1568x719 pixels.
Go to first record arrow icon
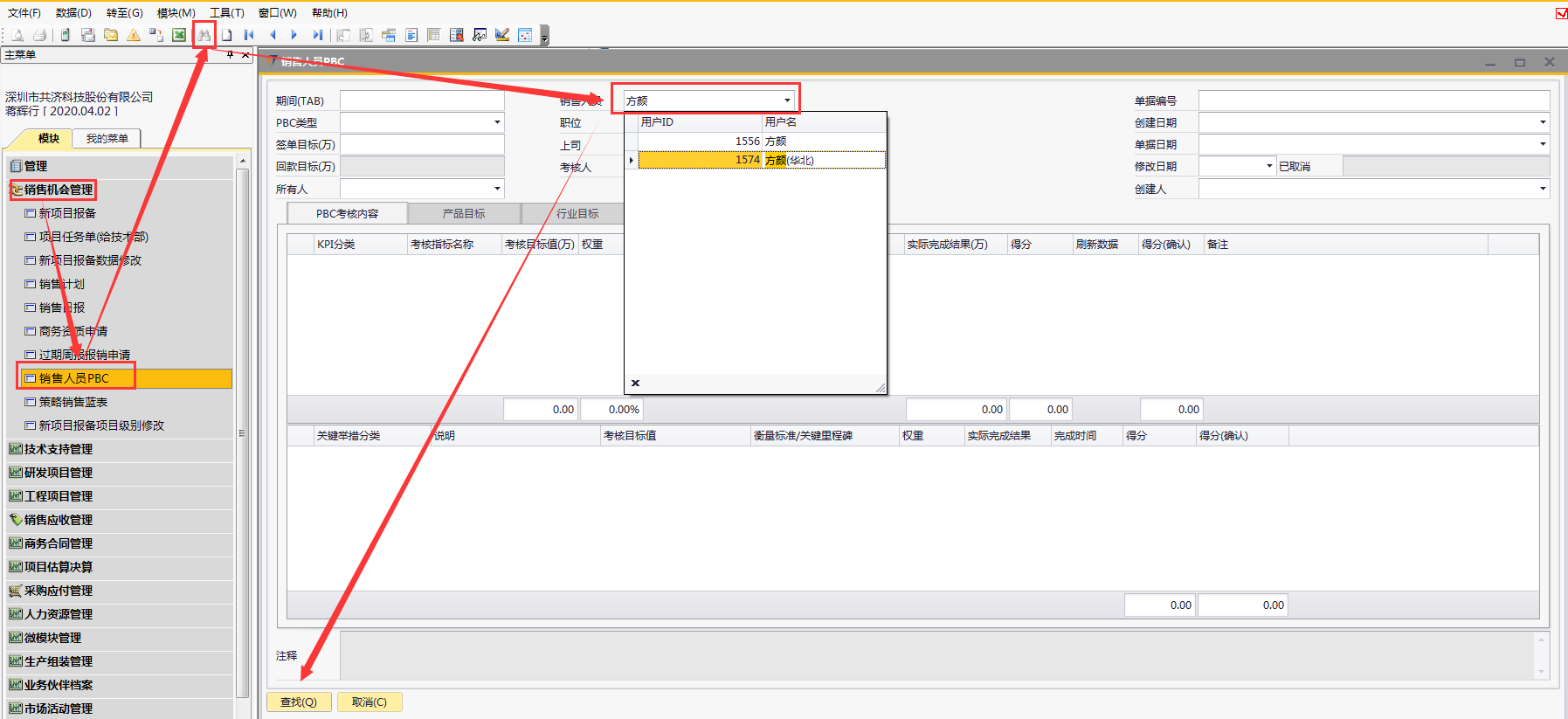[x=250, y=35]
